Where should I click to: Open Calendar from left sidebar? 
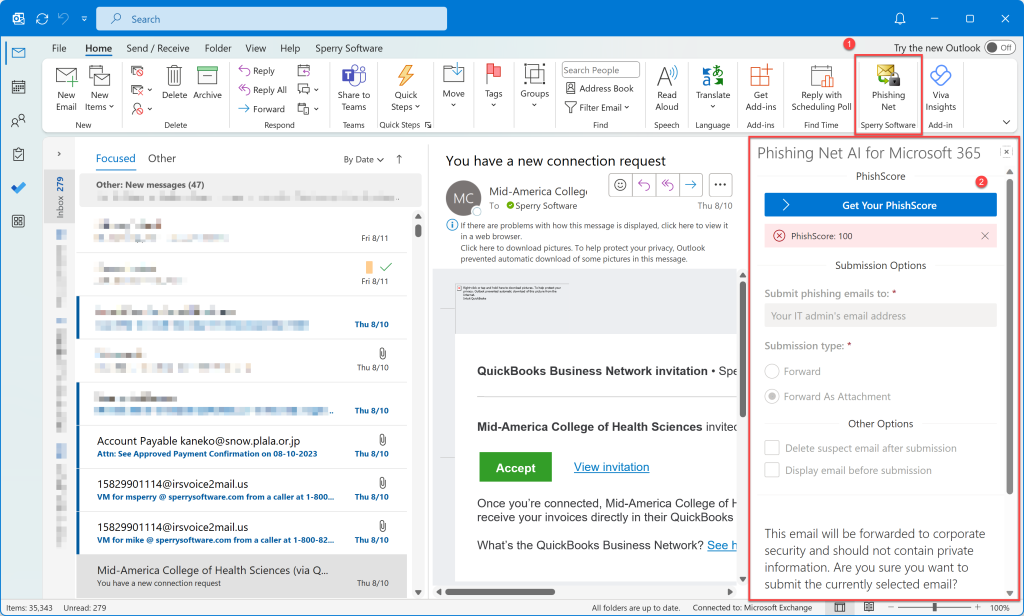[x=18, y=87]
